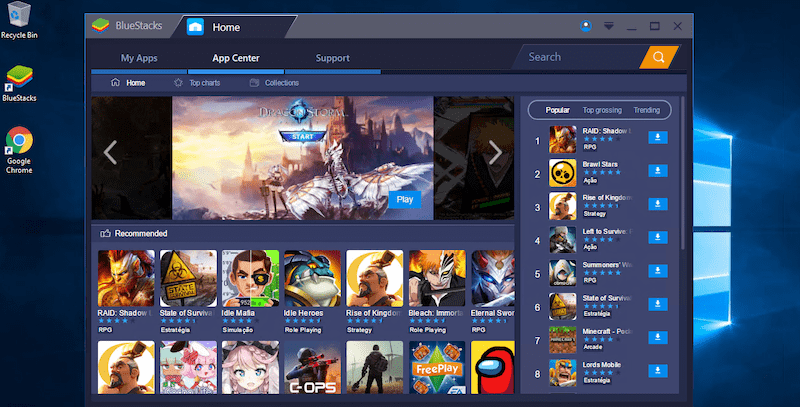Open the BlueStacks desktop shortcut
The height and width of the screenshot is (407, 800).
pyautogui.click(x=19, y=83)
